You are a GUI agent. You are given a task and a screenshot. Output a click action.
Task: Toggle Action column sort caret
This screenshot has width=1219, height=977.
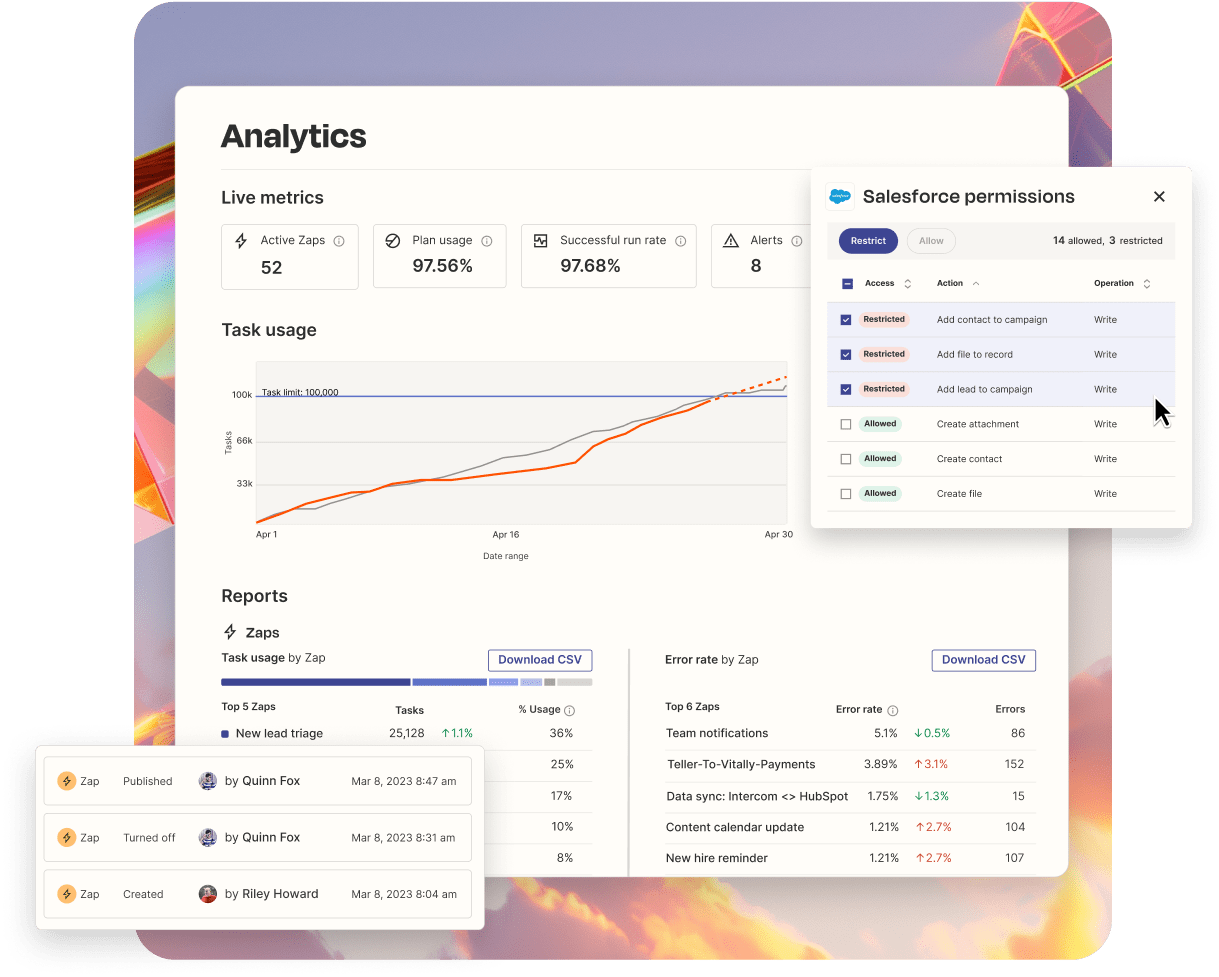click(976, 284)
